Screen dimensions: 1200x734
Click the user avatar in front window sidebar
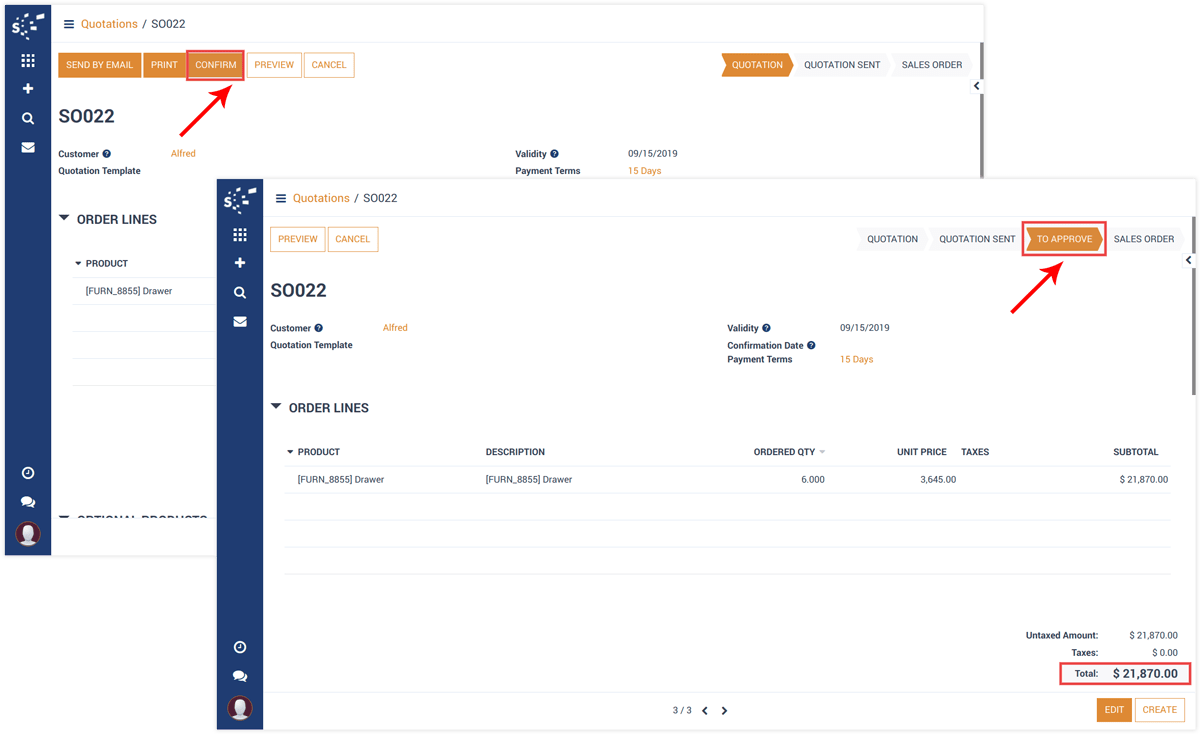pyautogui.click(x=240, y=707)
